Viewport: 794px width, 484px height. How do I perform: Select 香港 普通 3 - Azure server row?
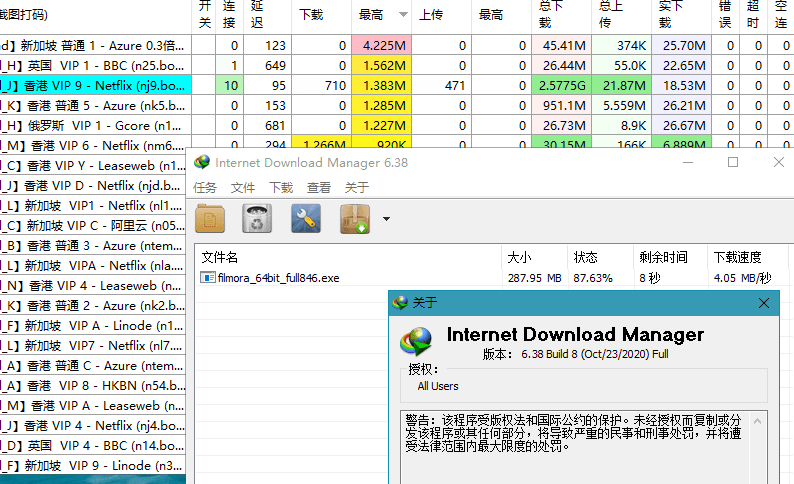coord(93,246)
